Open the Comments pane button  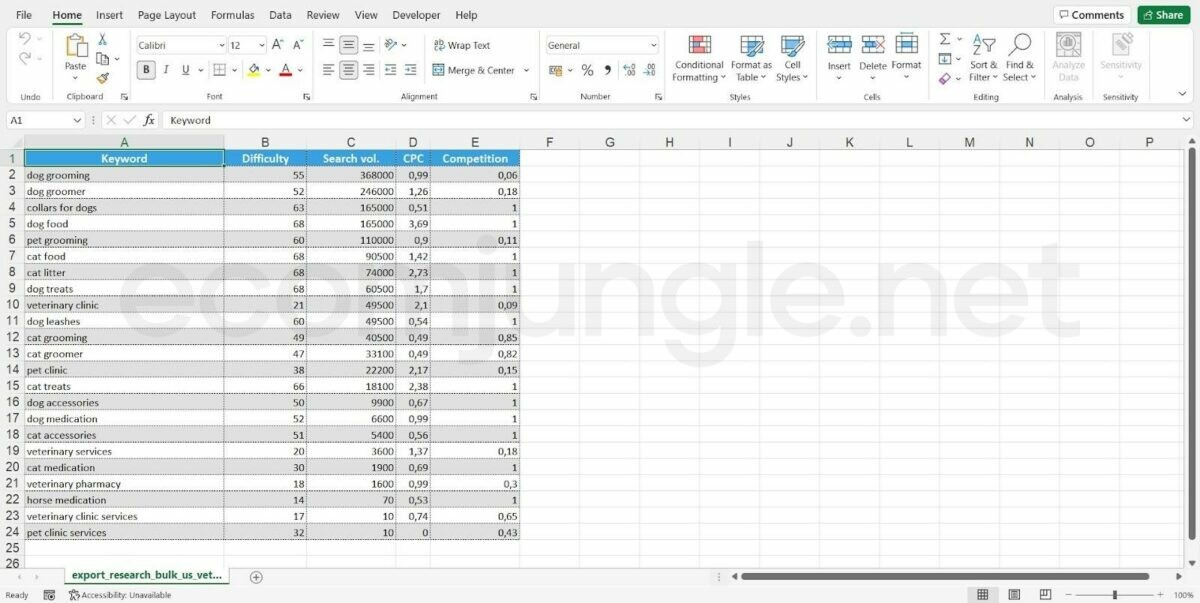[x=1091, y=15]
